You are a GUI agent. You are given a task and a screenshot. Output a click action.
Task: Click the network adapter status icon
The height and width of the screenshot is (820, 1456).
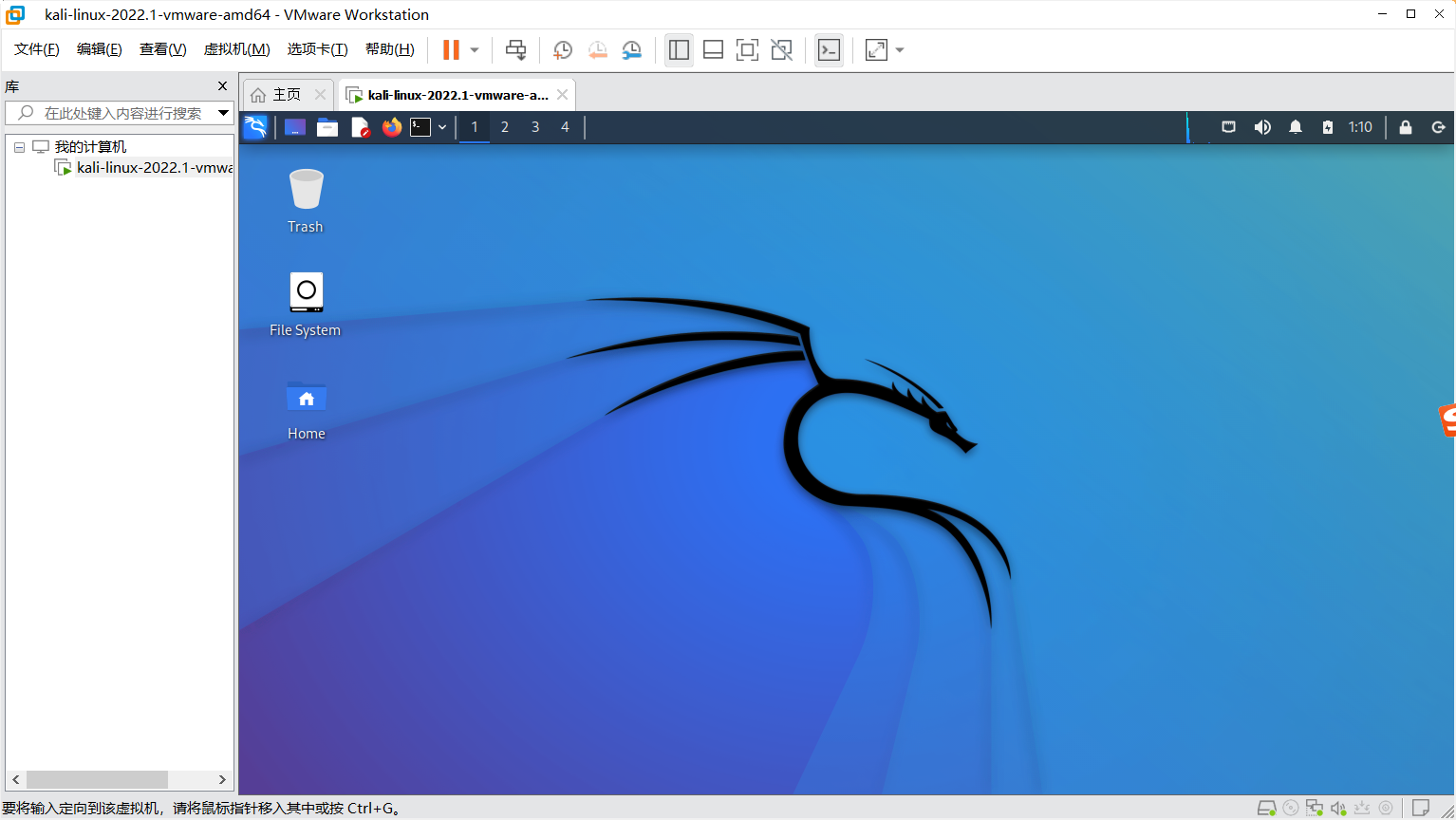[1315, 809]
